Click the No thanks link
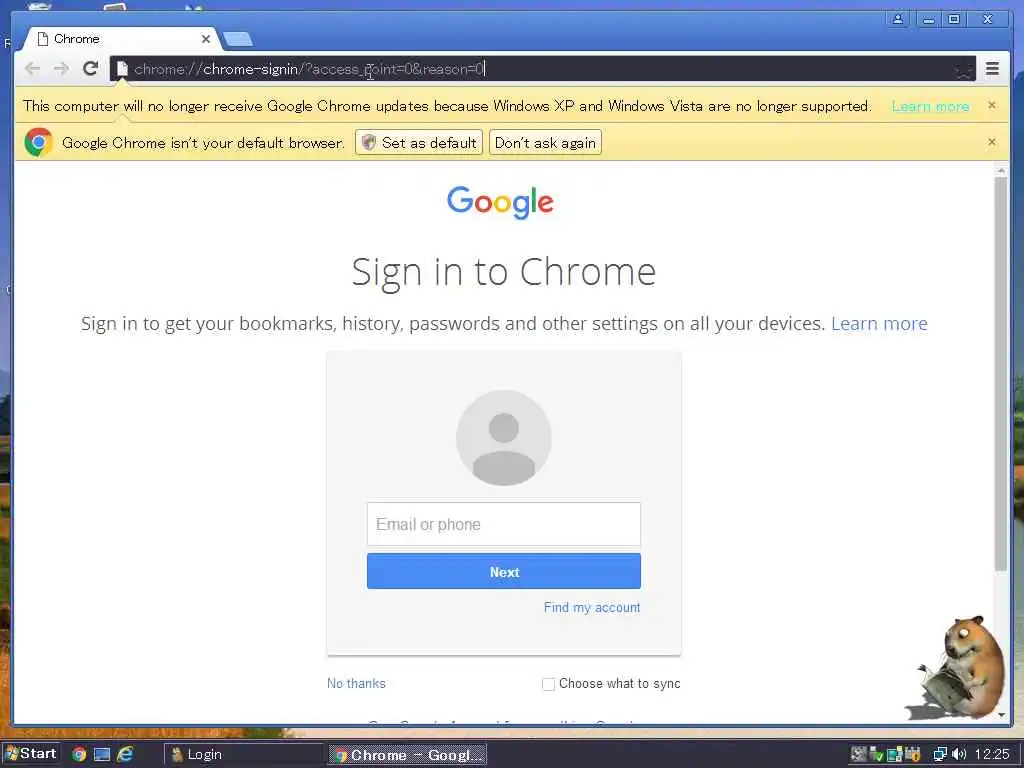The image size is (1024, 768). [356, 684]
